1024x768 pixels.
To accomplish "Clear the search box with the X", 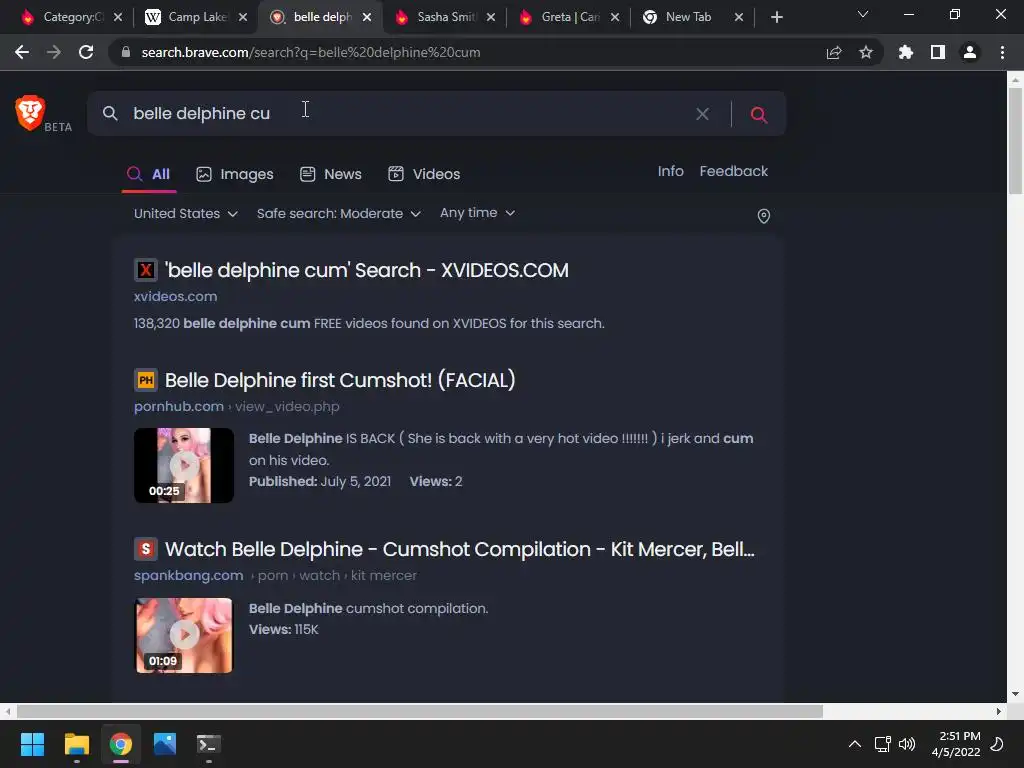I will coord(703,114).
